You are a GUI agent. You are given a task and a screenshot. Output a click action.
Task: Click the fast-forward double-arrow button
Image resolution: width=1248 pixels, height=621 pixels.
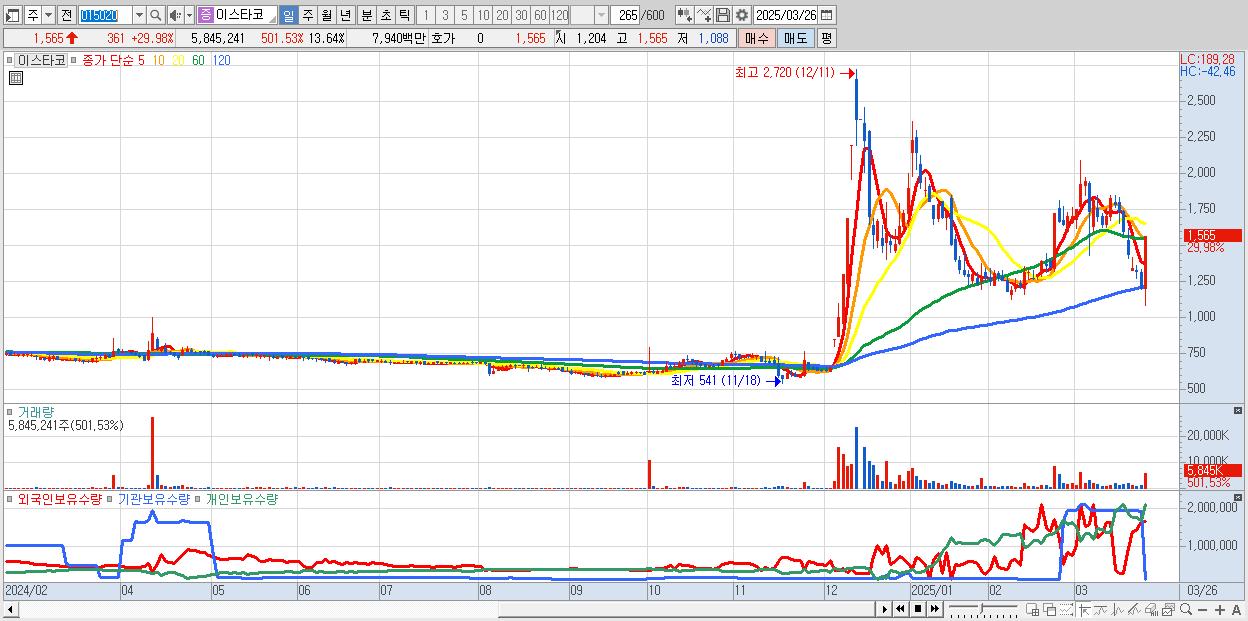pos(935,609)
